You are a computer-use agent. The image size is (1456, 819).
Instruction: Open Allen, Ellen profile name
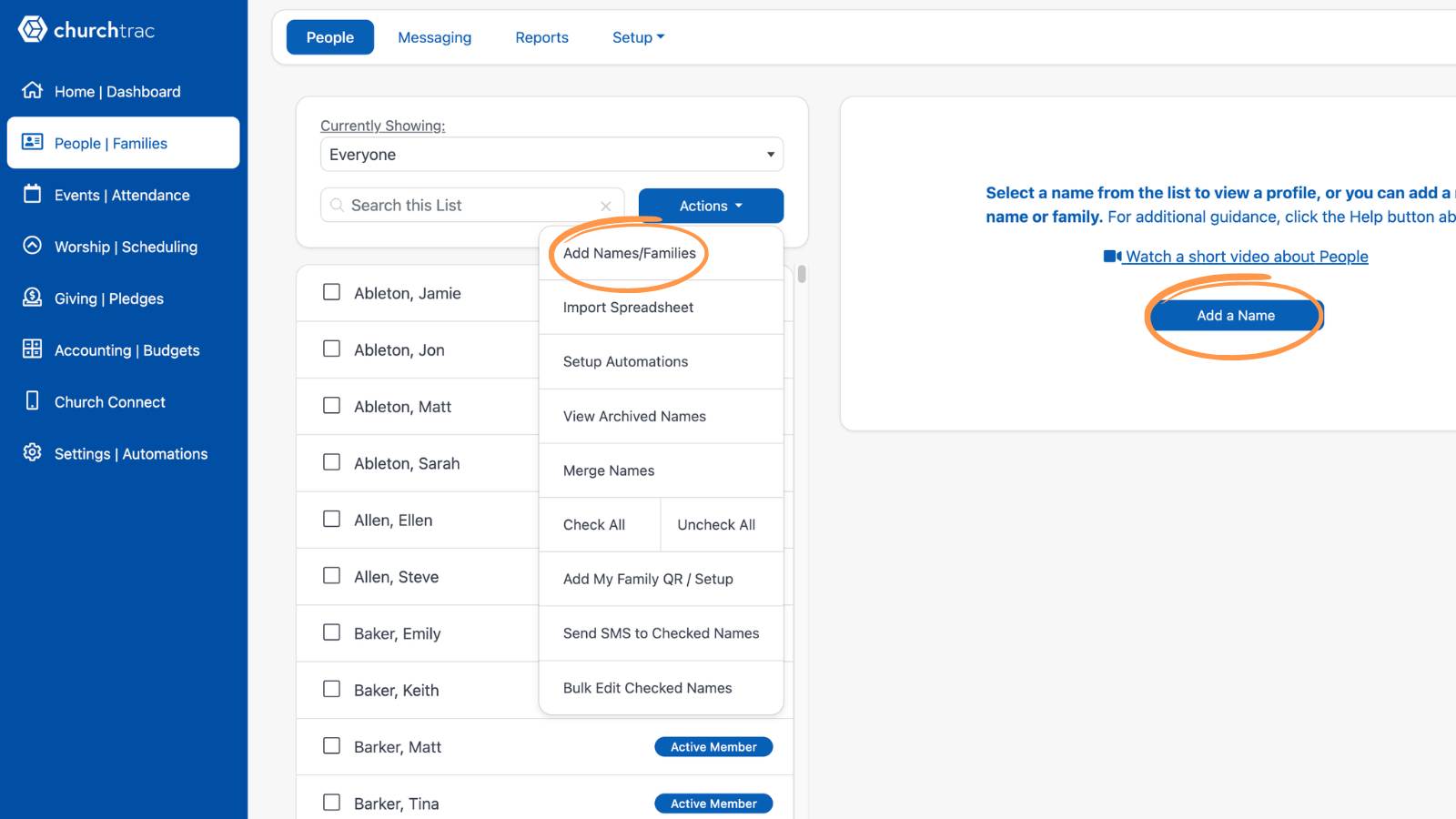393,521
